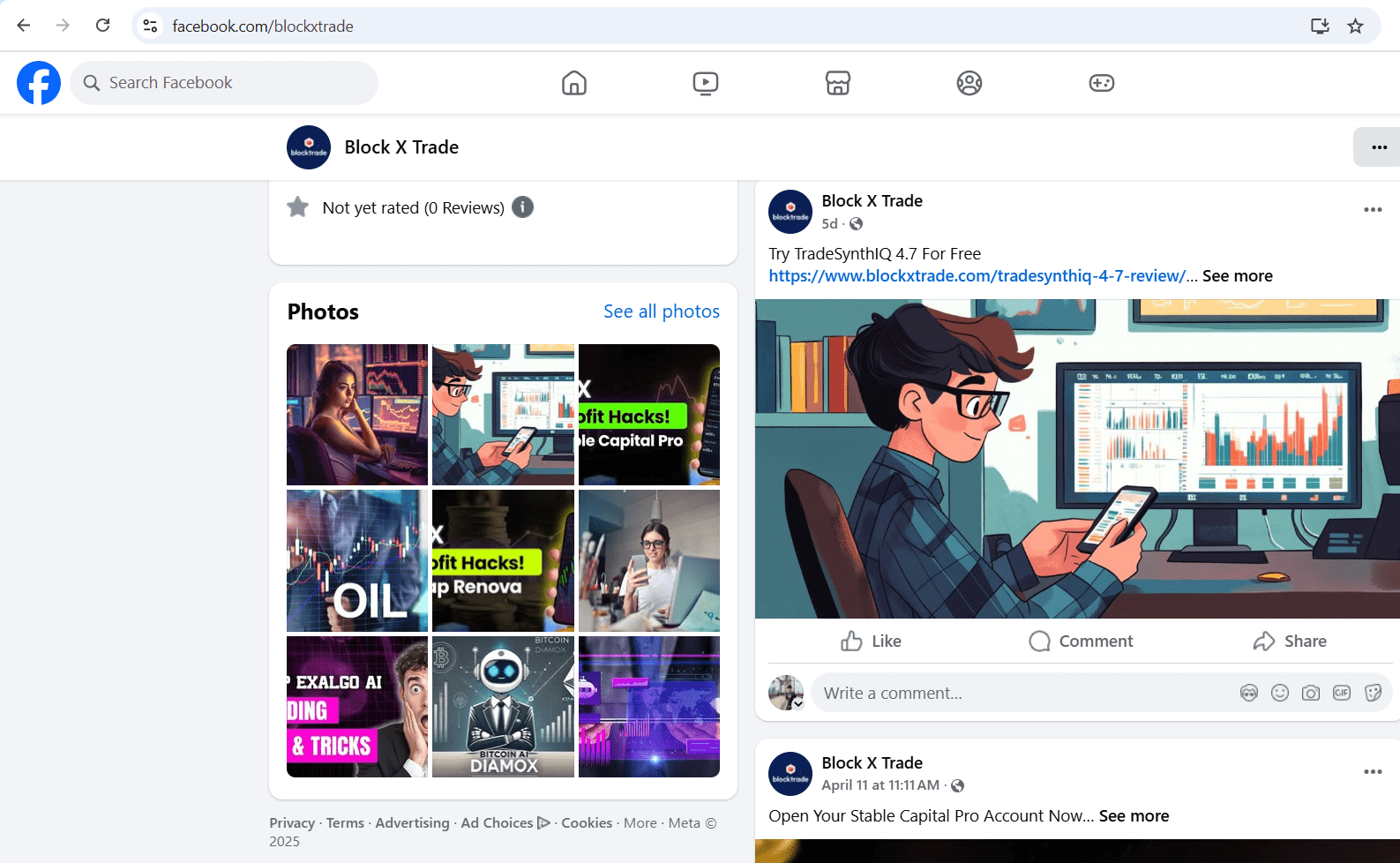Click Block X Trade page header avatar

[x=309, y=147]
